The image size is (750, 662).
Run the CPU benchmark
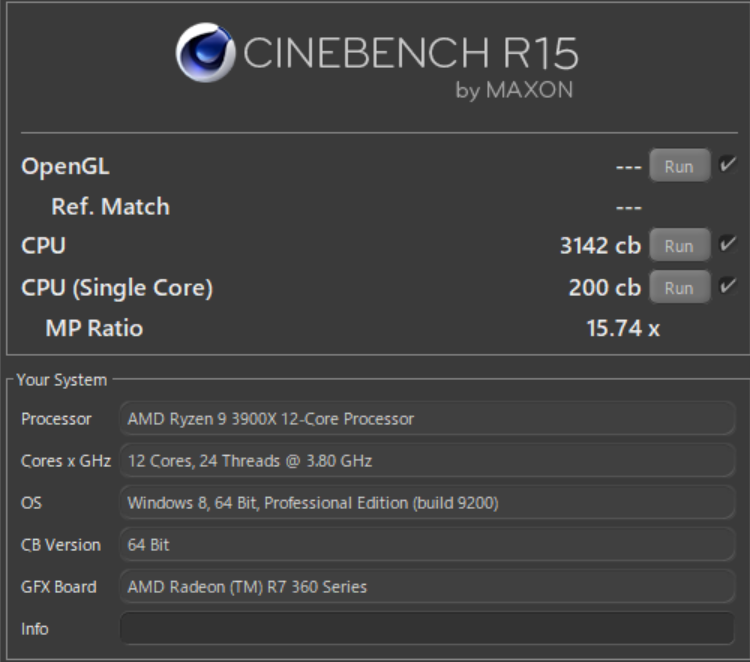[x=680, y=245]
